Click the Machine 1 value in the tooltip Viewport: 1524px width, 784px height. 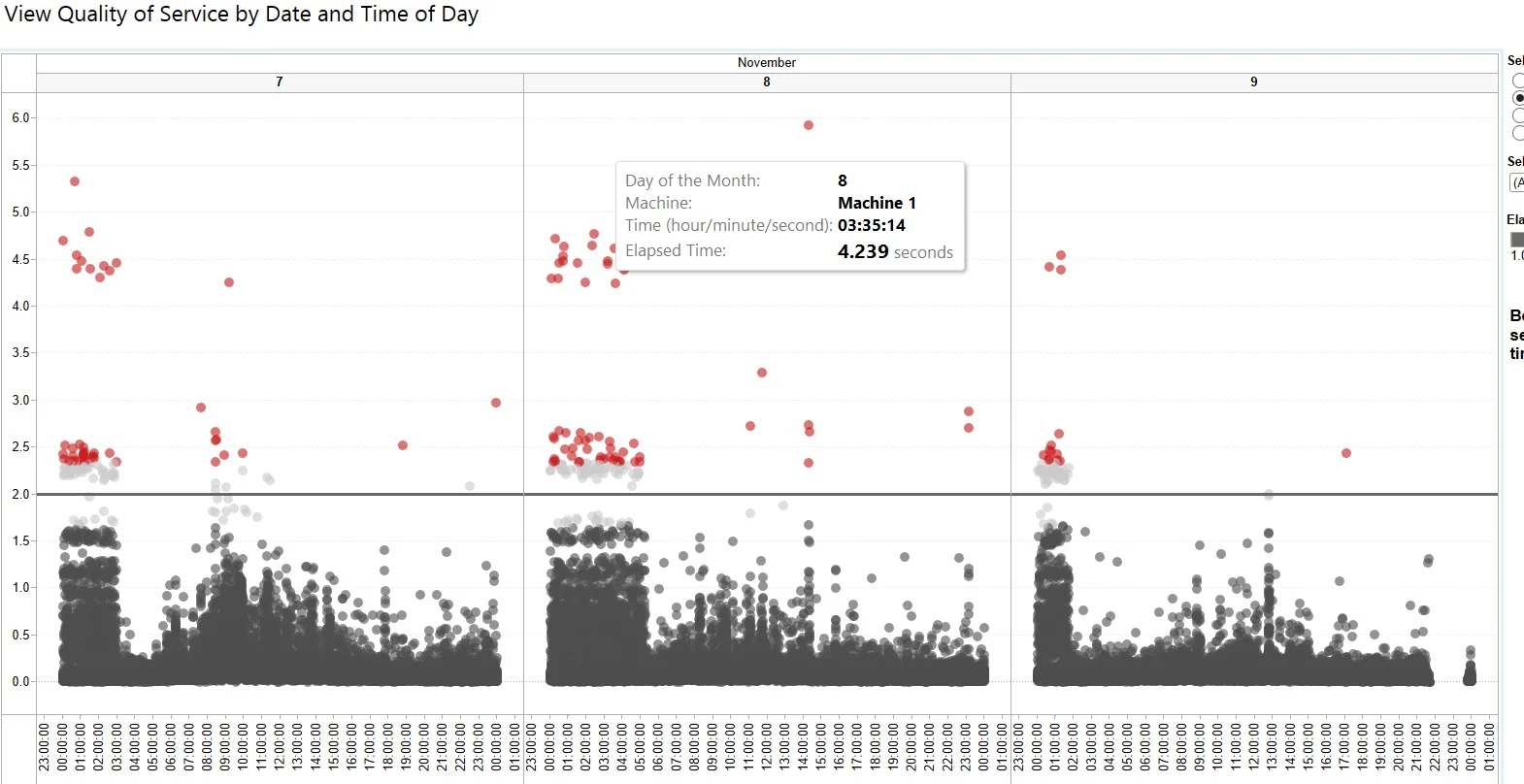coord(877,203)
